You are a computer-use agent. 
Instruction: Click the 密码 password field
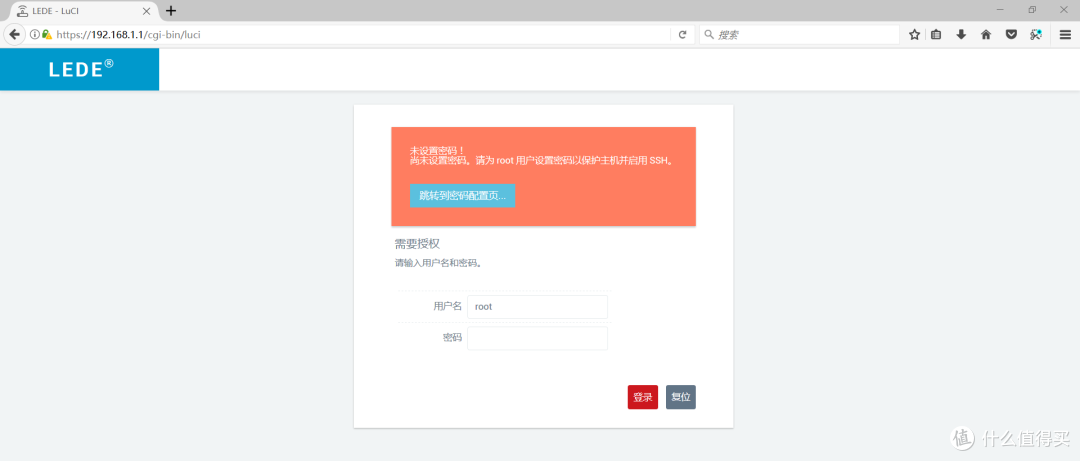pos(537,338)
